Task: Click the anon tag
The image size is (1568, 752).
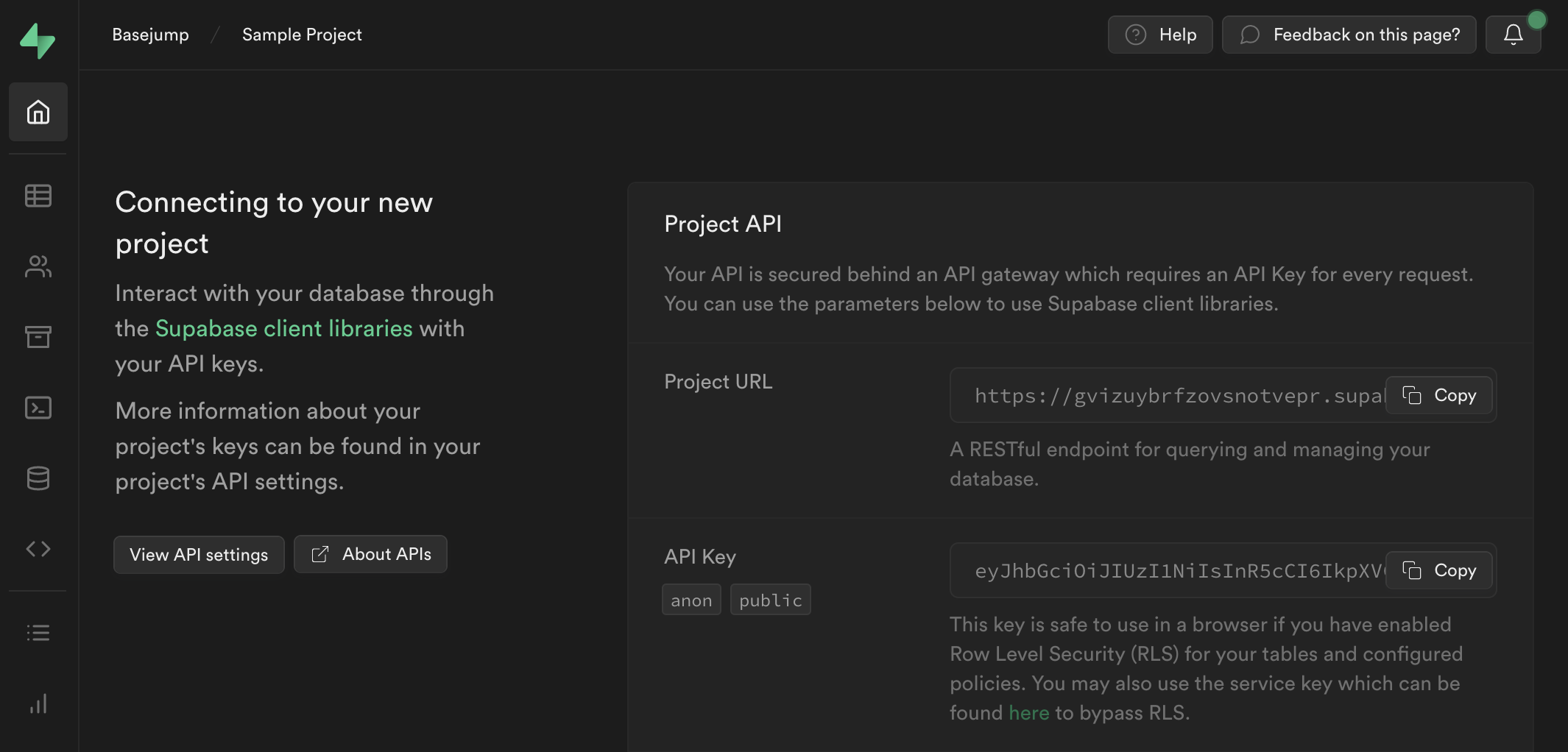Action: click(691, 600)
